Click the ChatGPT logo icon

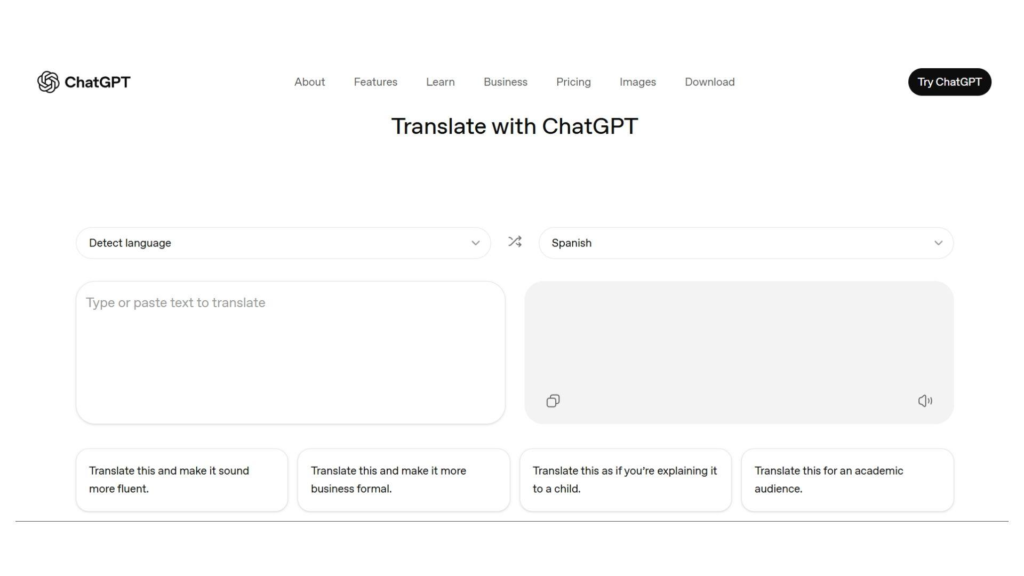tap(48, 82)
